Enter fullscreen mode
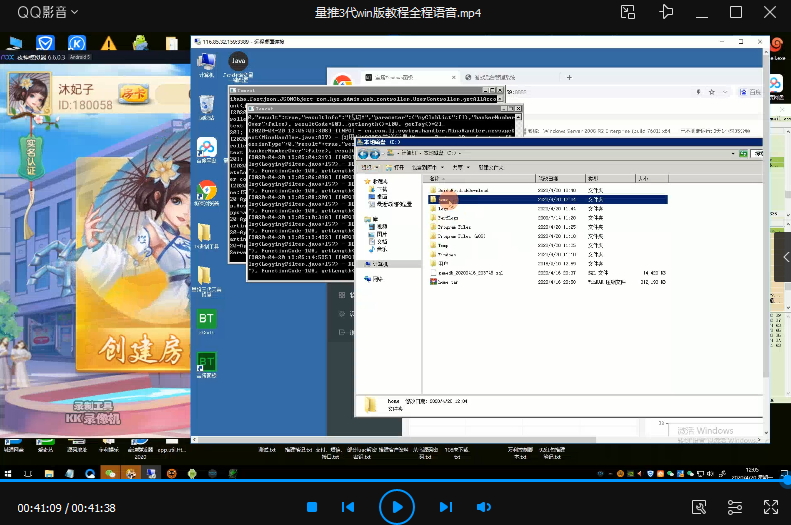This screenshot has width=791, height=525. click(x=770, y=507)
